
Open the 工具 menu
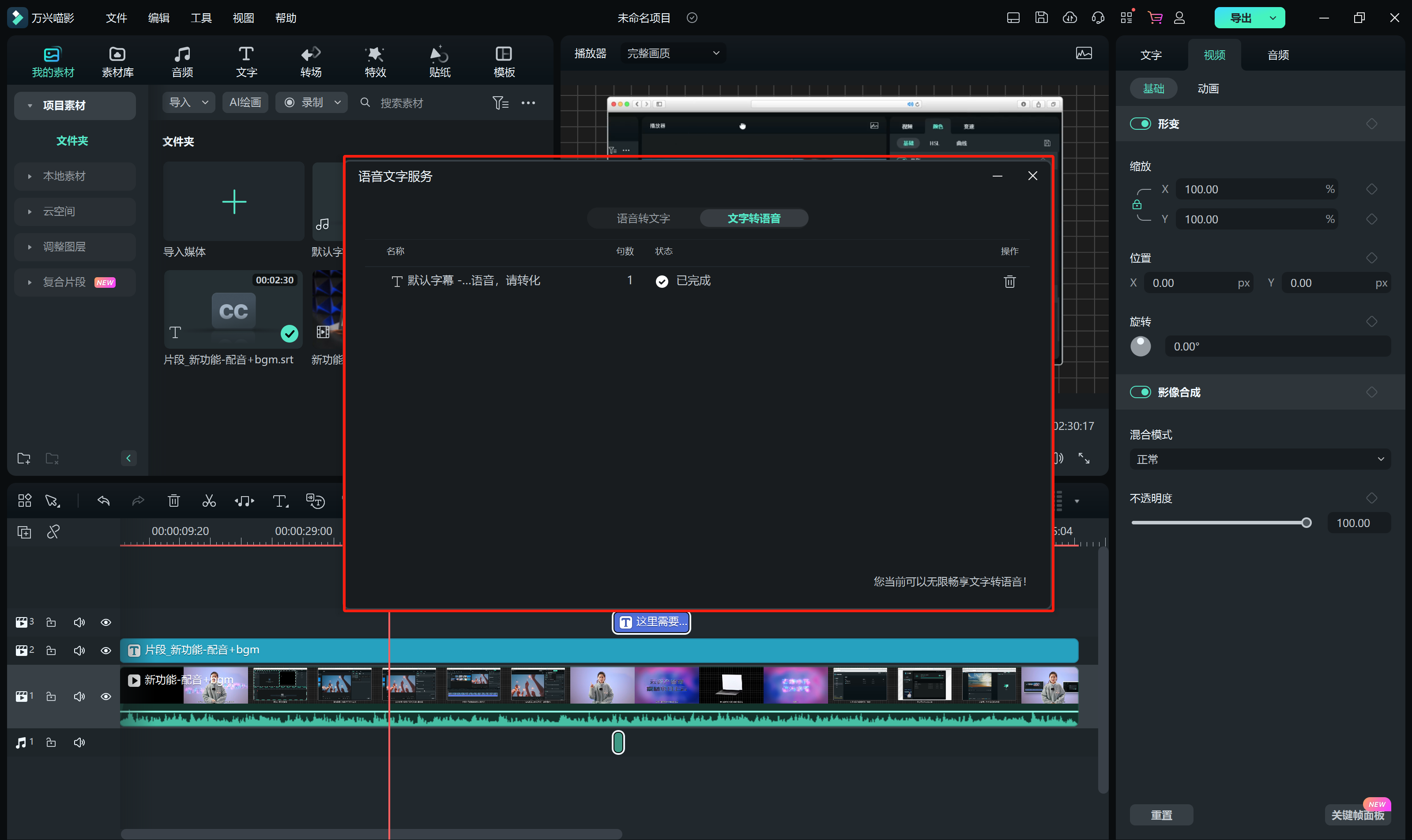coord(201,18)
